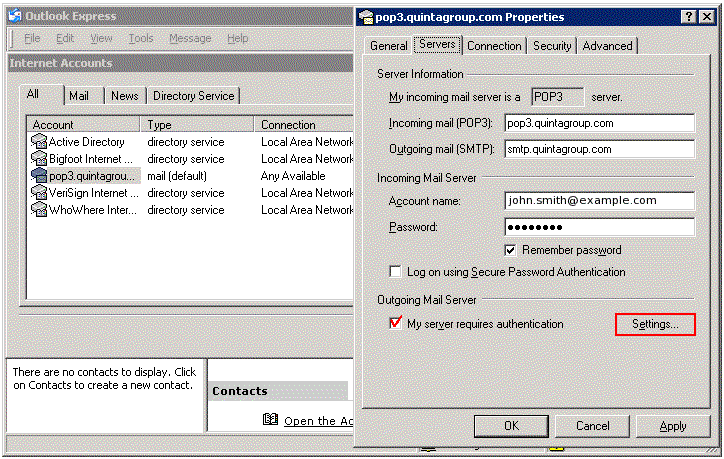Open the Tools menu in Outlook Express
This screenshot has width=724, height=459.
(x=141, y=38)
